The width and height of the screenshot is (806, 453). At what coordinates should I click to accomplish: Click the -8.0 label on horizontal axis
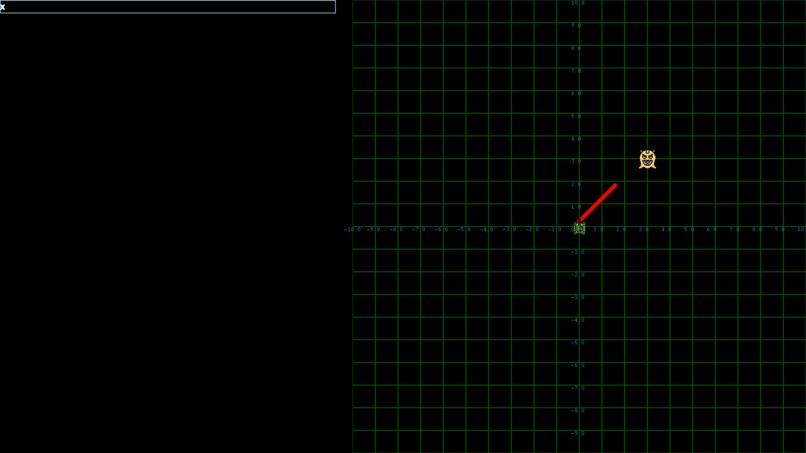coord(396,229)
